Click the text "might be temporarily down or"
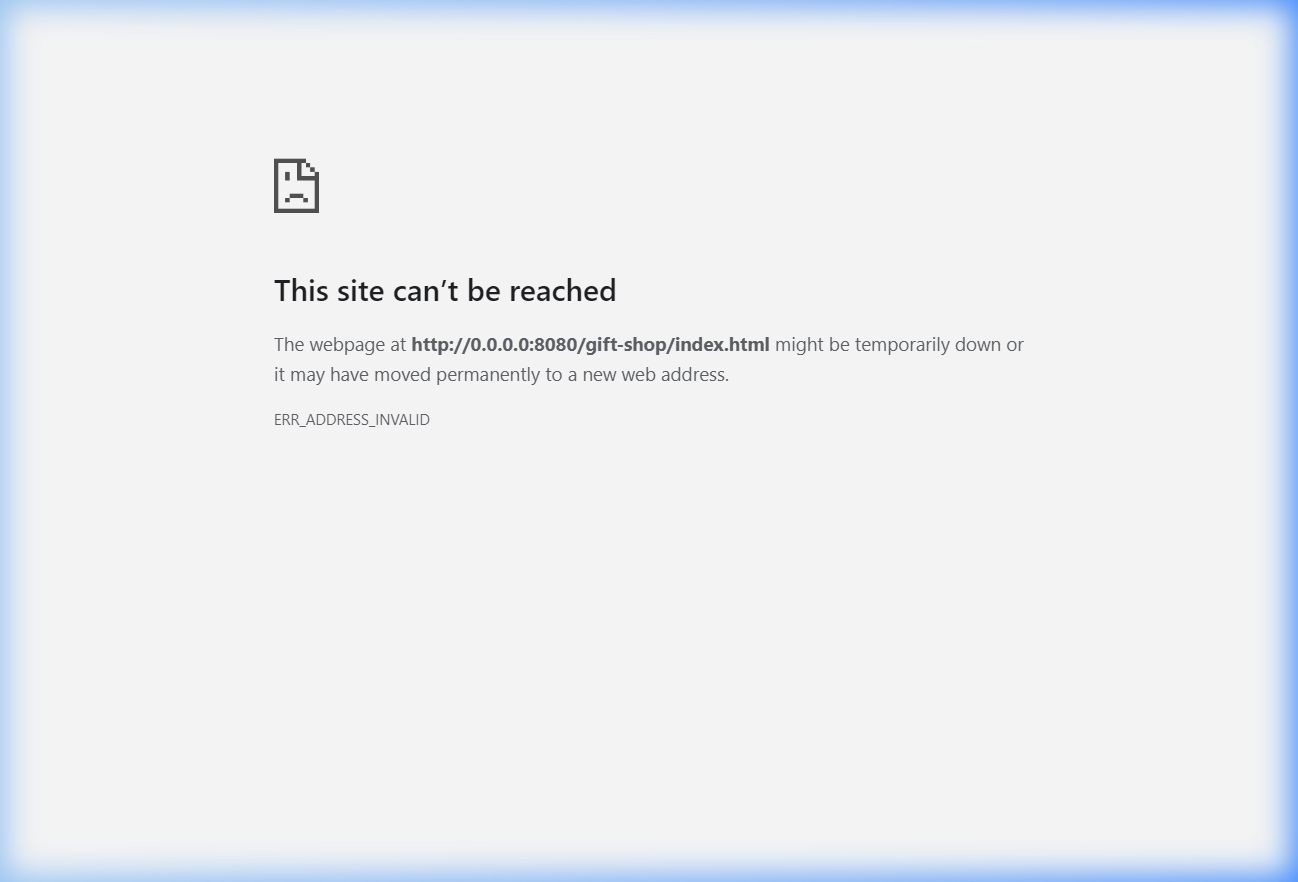The image size is (1298, 882). tap(899, 344)
